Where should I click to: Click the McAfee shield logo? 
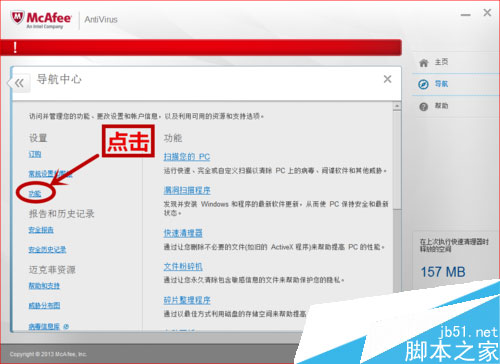[x=18, y=17]
